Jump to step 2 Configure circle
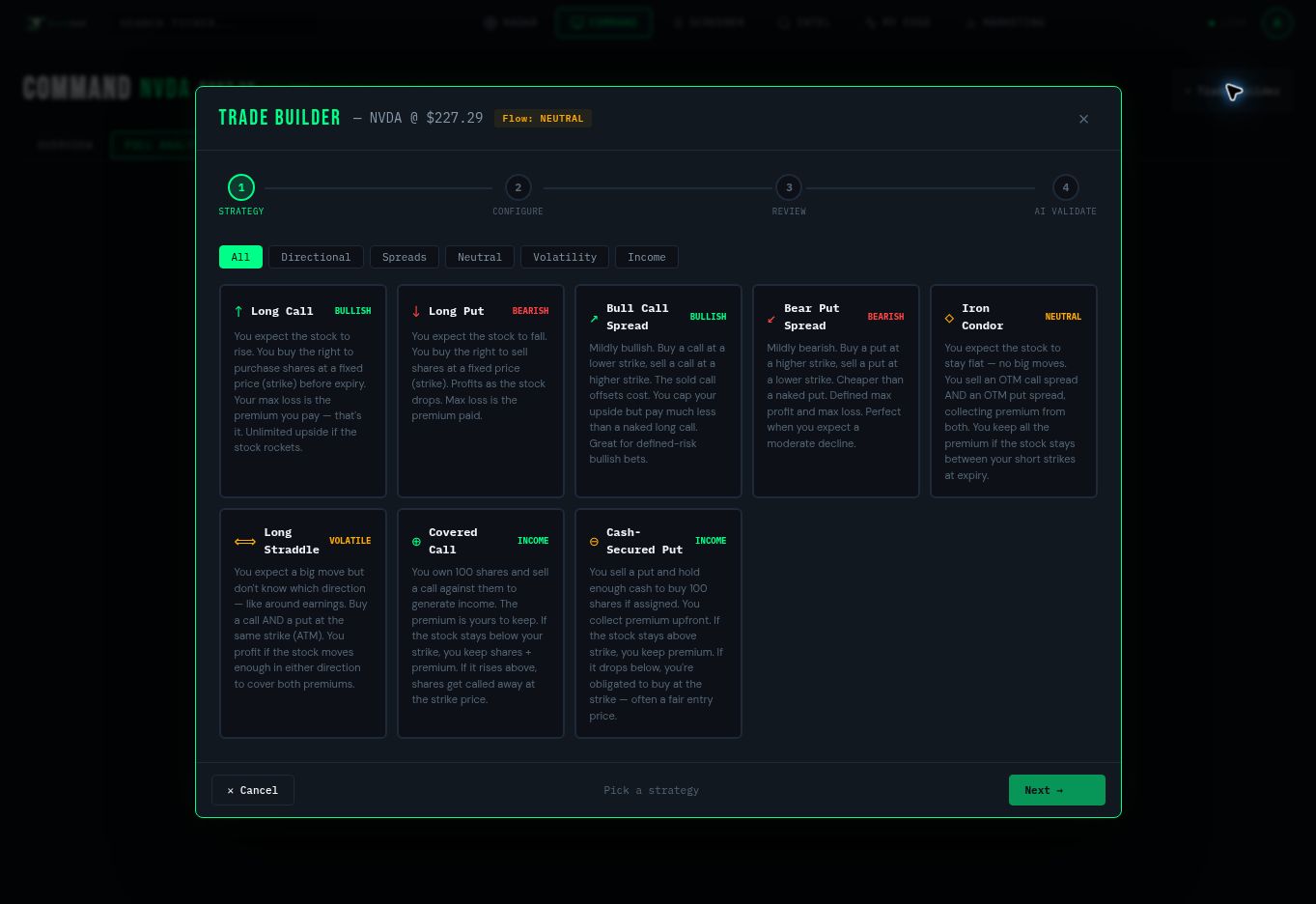This screenshot has width=1316, height=904. [x=518, y=187]
